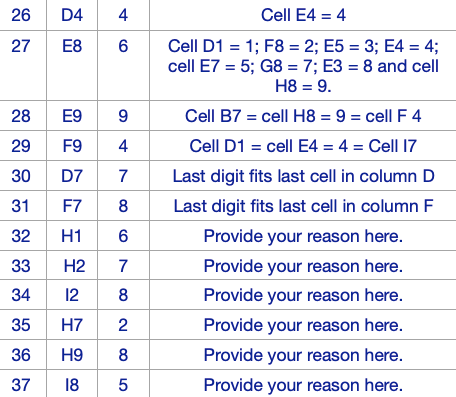The width and height of the screenshot is (456, 397).
Task: Select cell reference H2 in row 33
Action: coord(74,266)
